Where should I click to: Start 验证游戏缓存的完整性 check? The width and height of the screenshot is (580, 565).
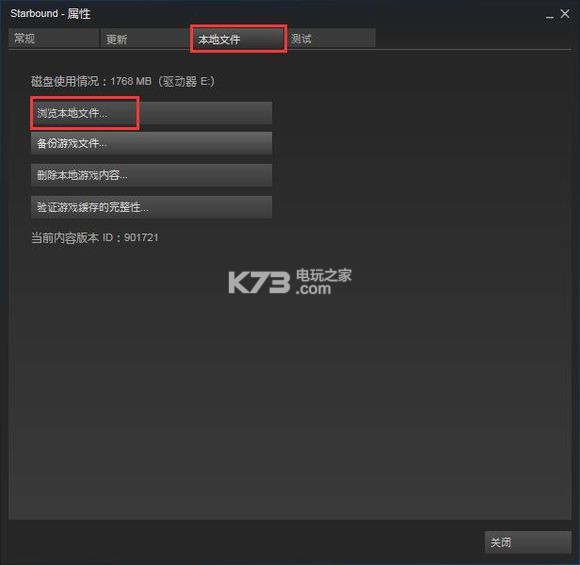coord(151,207)
